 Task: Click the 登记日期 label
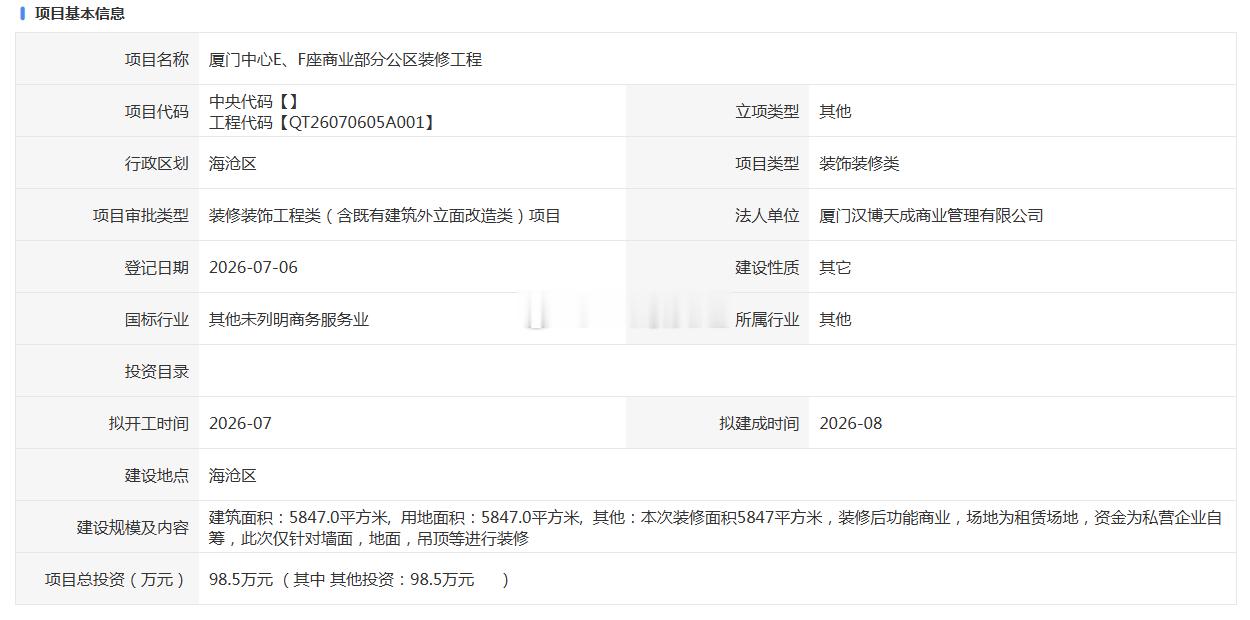[x=157, y=268]
